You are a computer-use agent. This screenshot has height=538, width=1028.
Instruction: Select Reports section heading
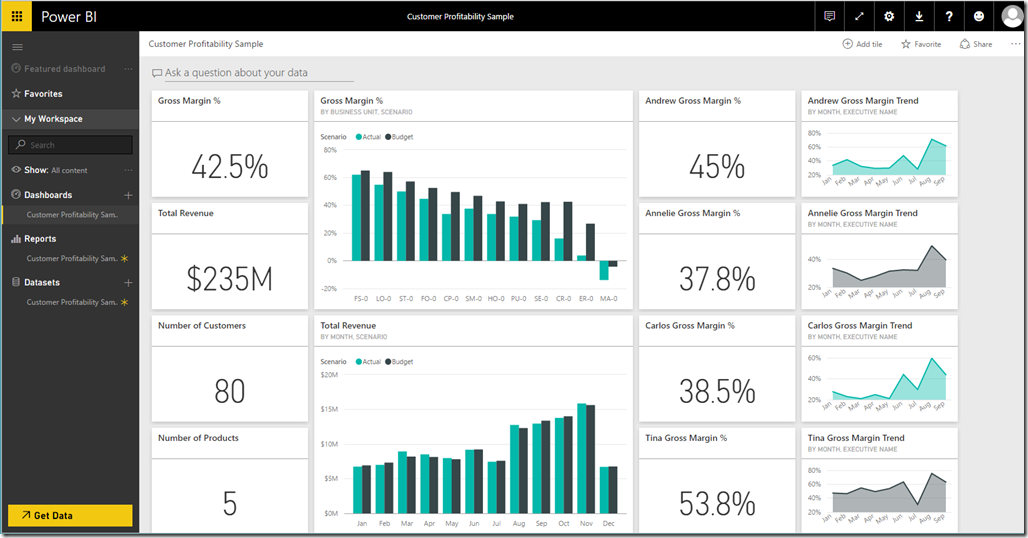click(x=40, y=239)
